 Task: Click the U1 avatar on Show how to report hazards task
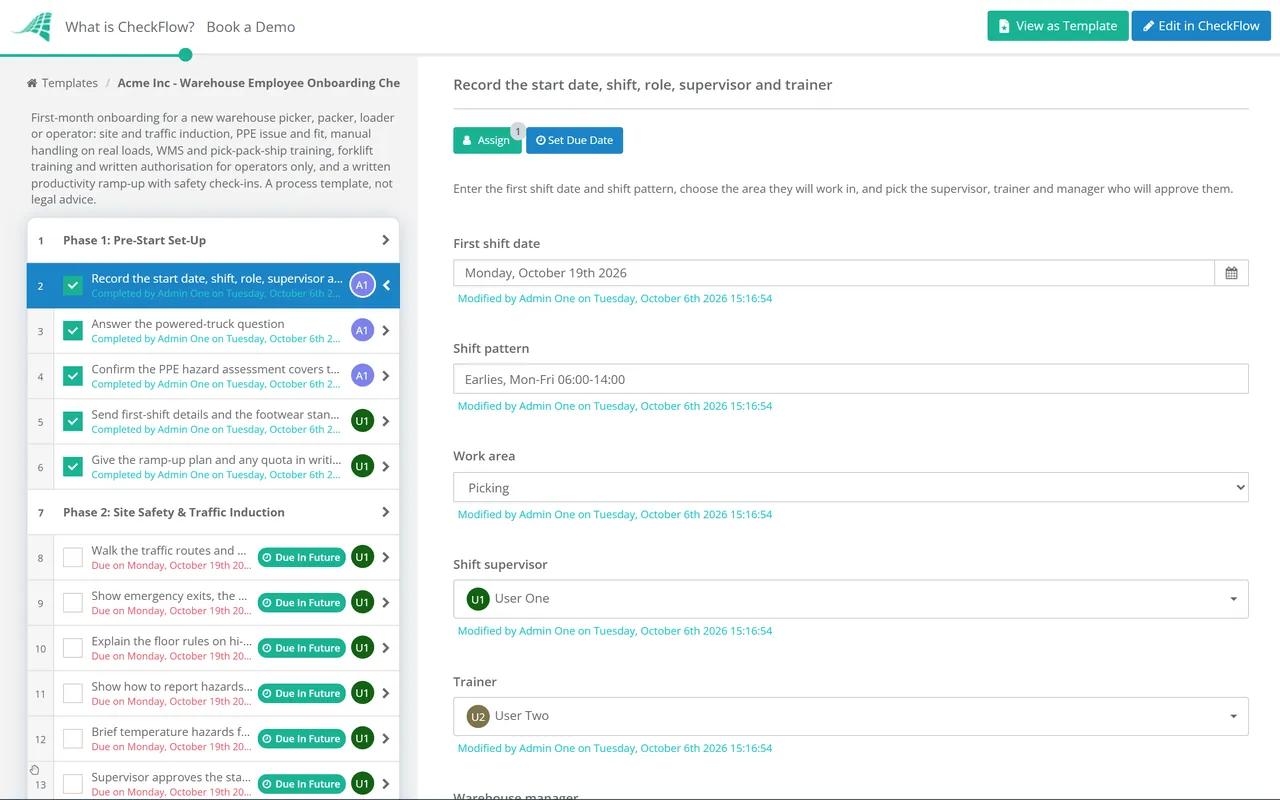tap(362, 693)
